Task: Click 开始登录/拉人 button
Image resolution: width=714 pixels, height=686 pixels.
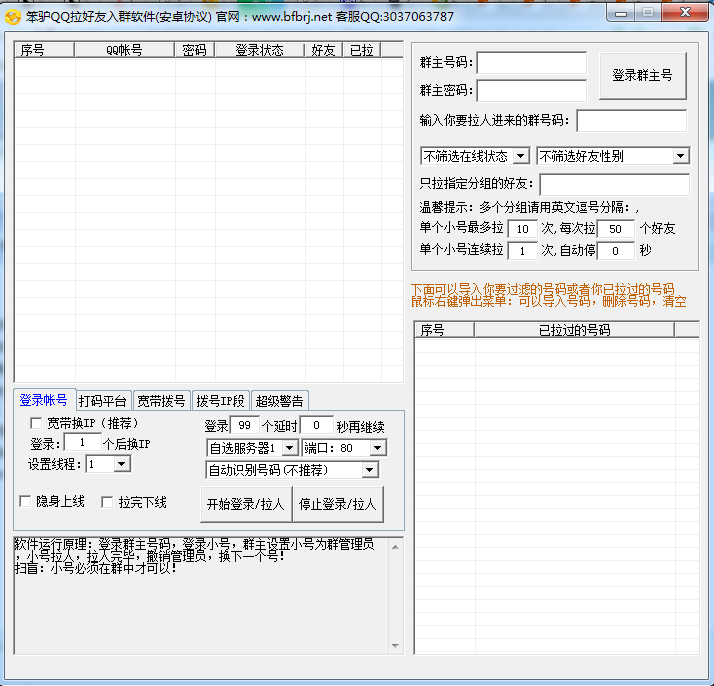Action: [246, 504]
